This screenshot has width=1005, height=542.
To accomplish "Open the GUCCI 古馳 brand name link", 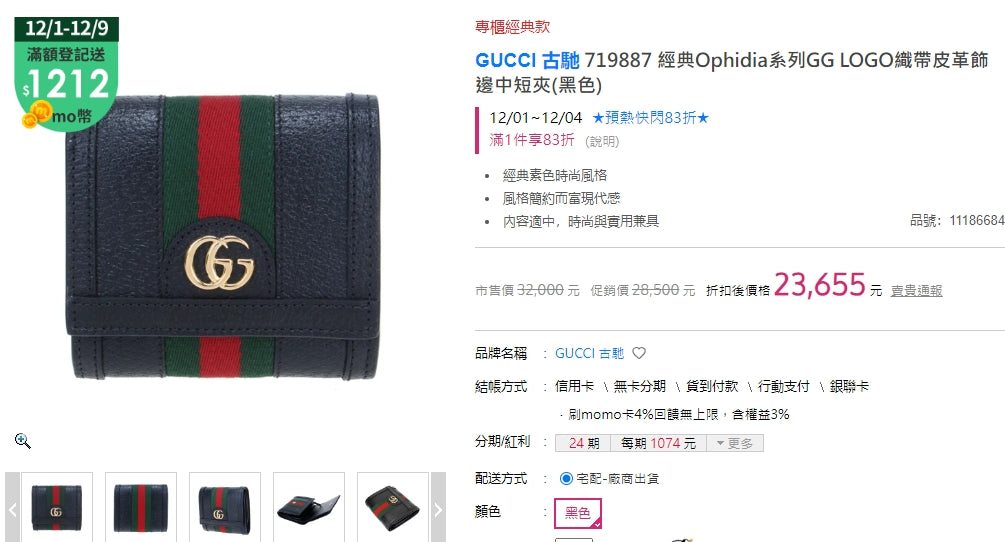I will (x=589, y=353).
